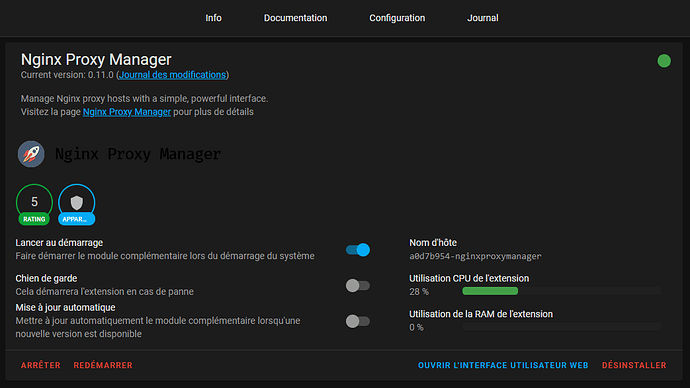
Task: Open OUVRIR L'INTERFACE UTILISATEUR WEB
Action: point(503,365)
